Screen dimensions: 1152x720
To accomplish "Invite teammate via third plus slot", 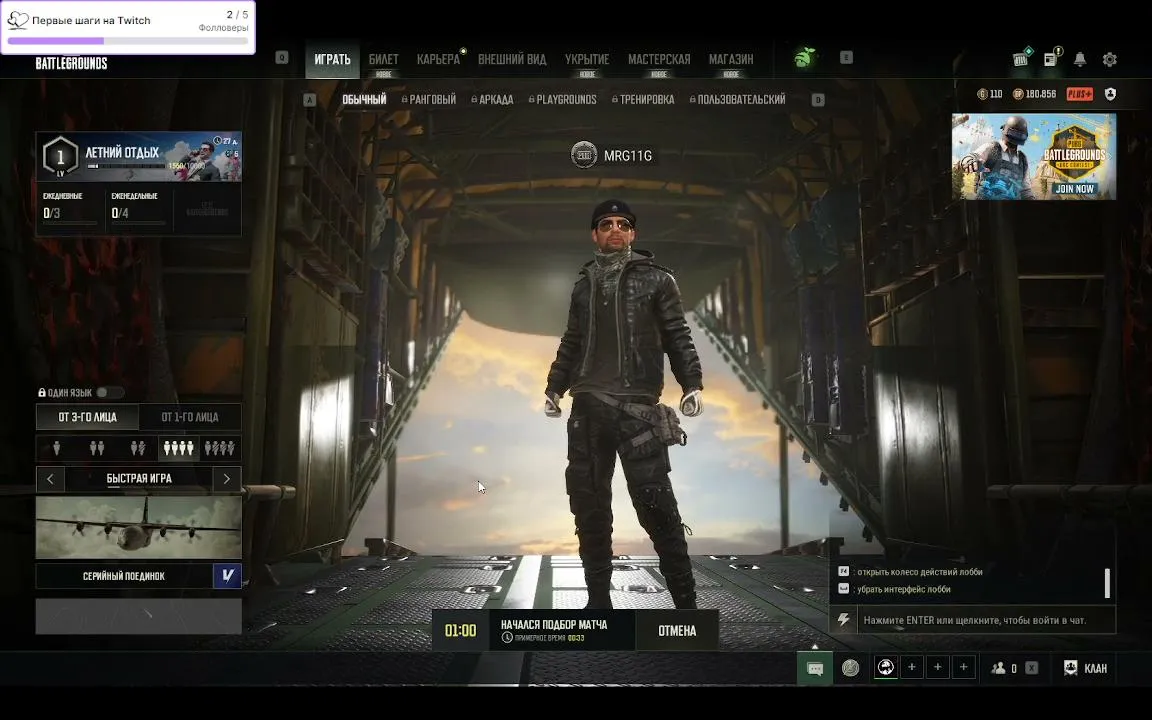I will 963,667.
